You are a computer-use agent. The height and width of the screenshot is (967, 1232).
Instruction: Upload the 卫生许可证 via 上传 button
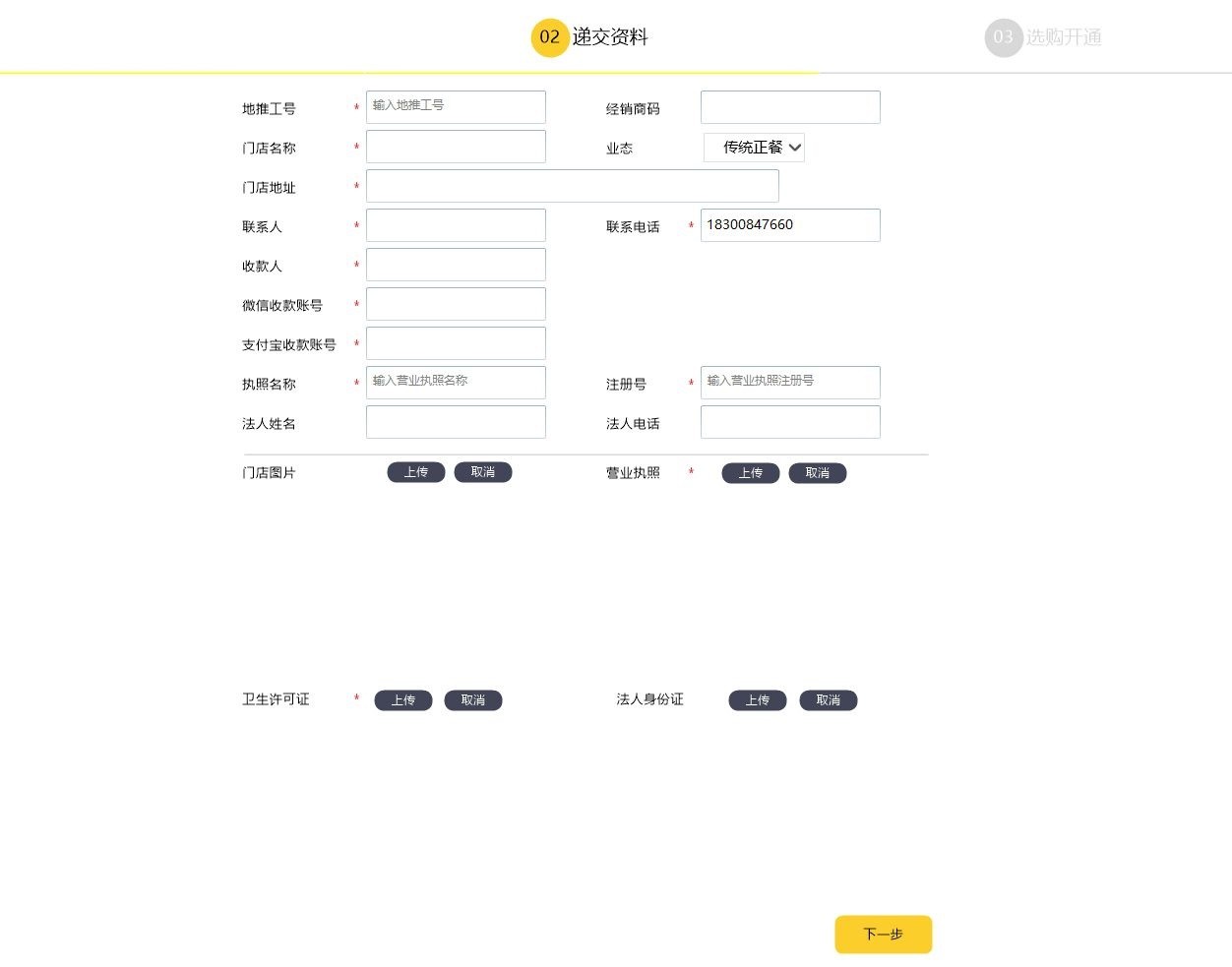tap(403, 700)
